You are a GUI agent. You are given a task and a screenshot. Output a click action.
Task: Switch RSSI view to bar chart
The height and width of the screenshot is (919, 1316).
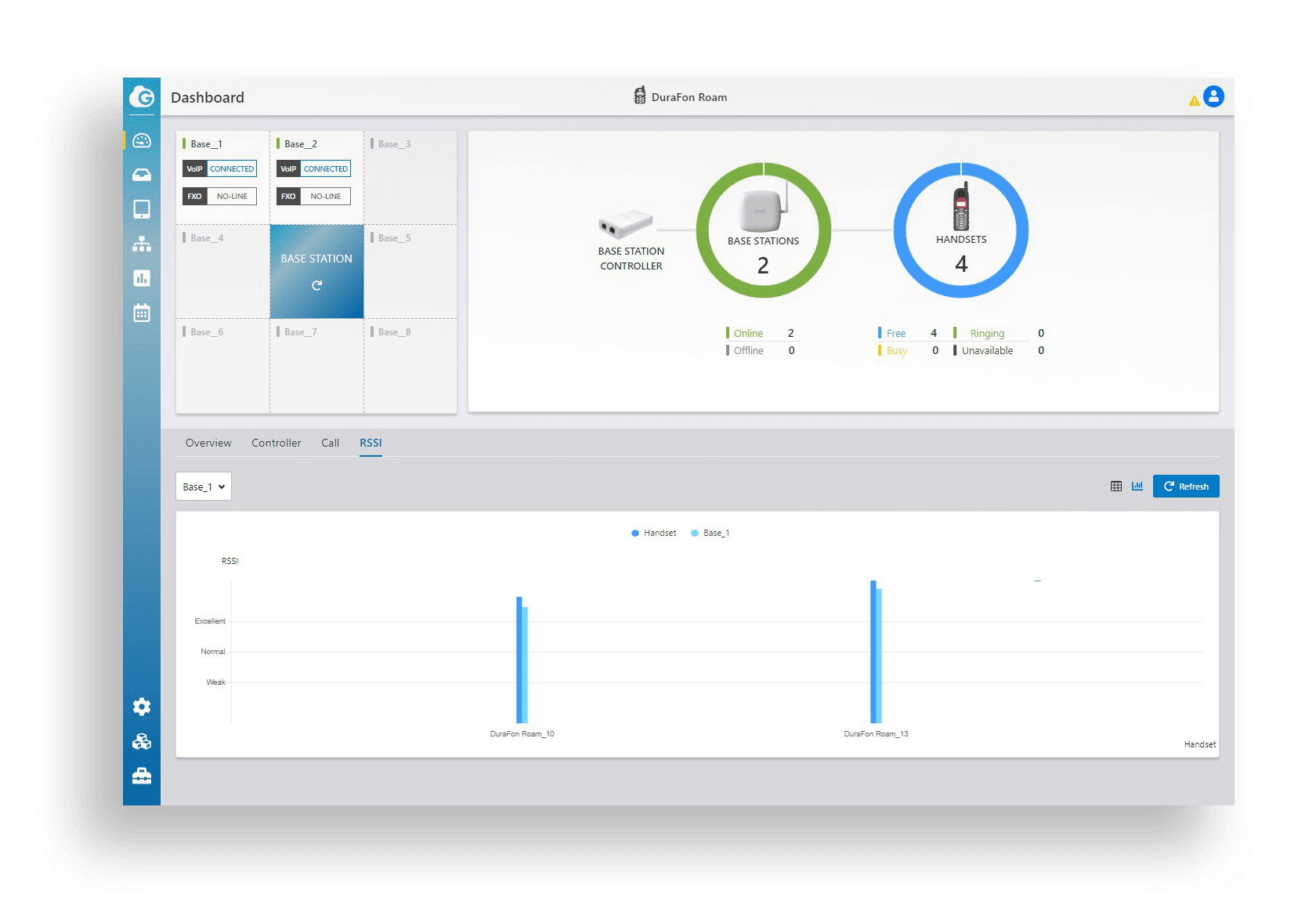click(1137, 487)
